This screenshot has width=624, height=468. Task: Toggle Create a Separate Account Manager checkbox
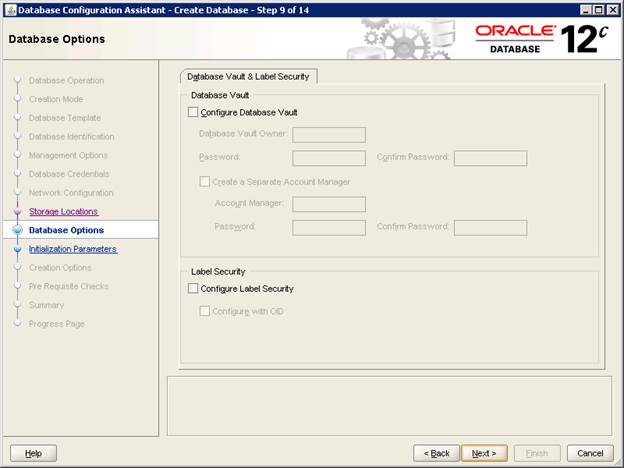(x=206, y=182)
